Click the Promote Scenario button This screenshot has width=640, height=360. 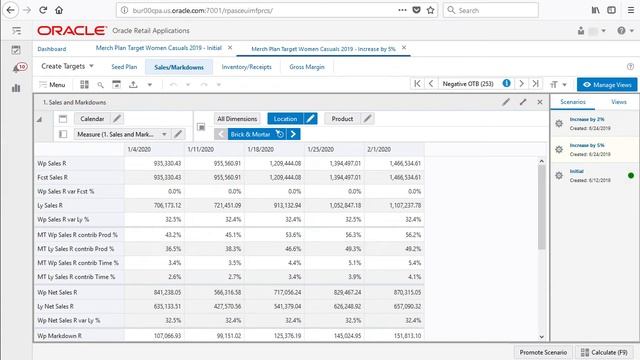[x=543, y=352]
